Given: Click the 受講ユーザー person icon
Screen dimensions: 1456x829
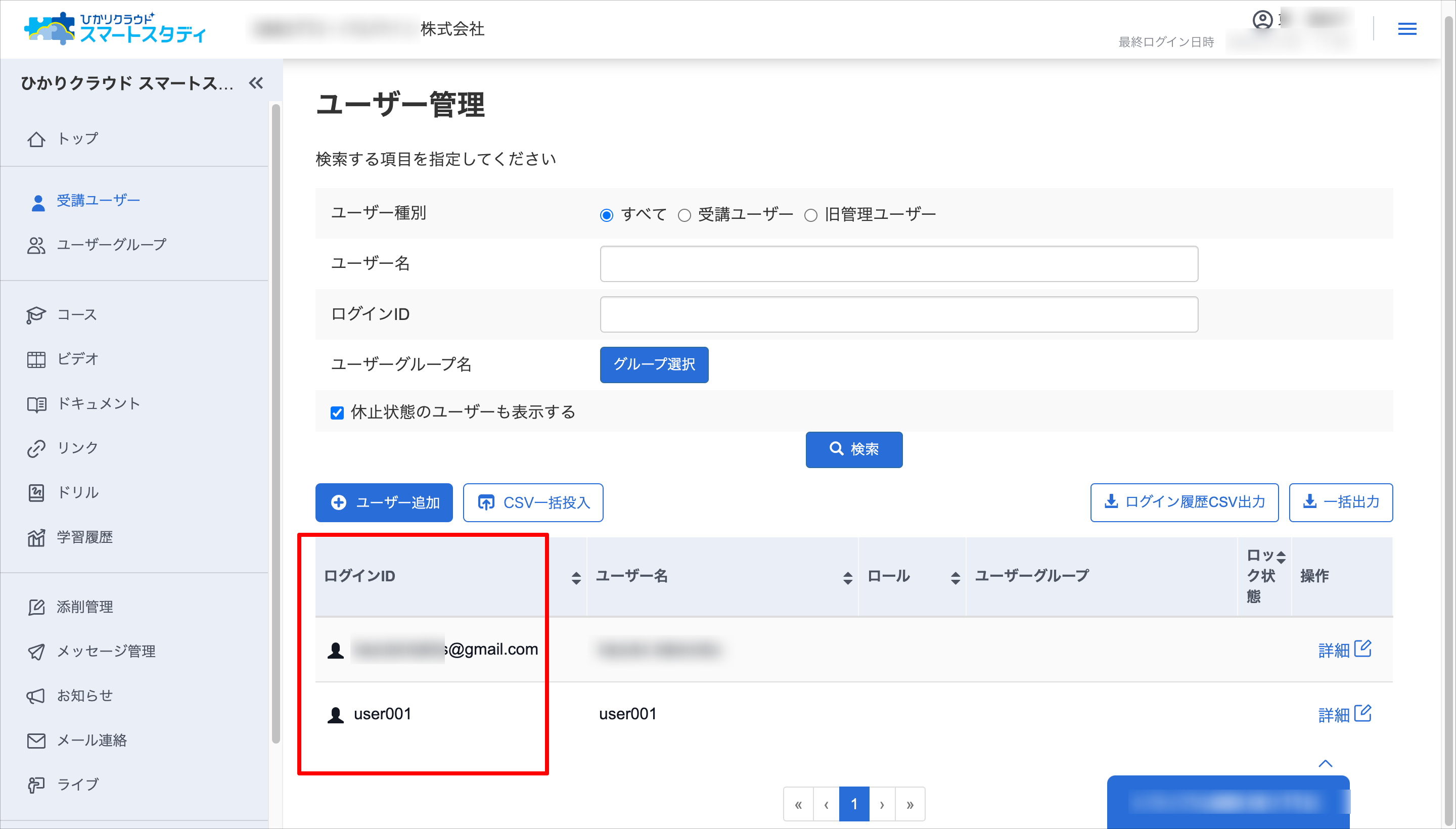Looking at the screenshot, I should [37, 202].
